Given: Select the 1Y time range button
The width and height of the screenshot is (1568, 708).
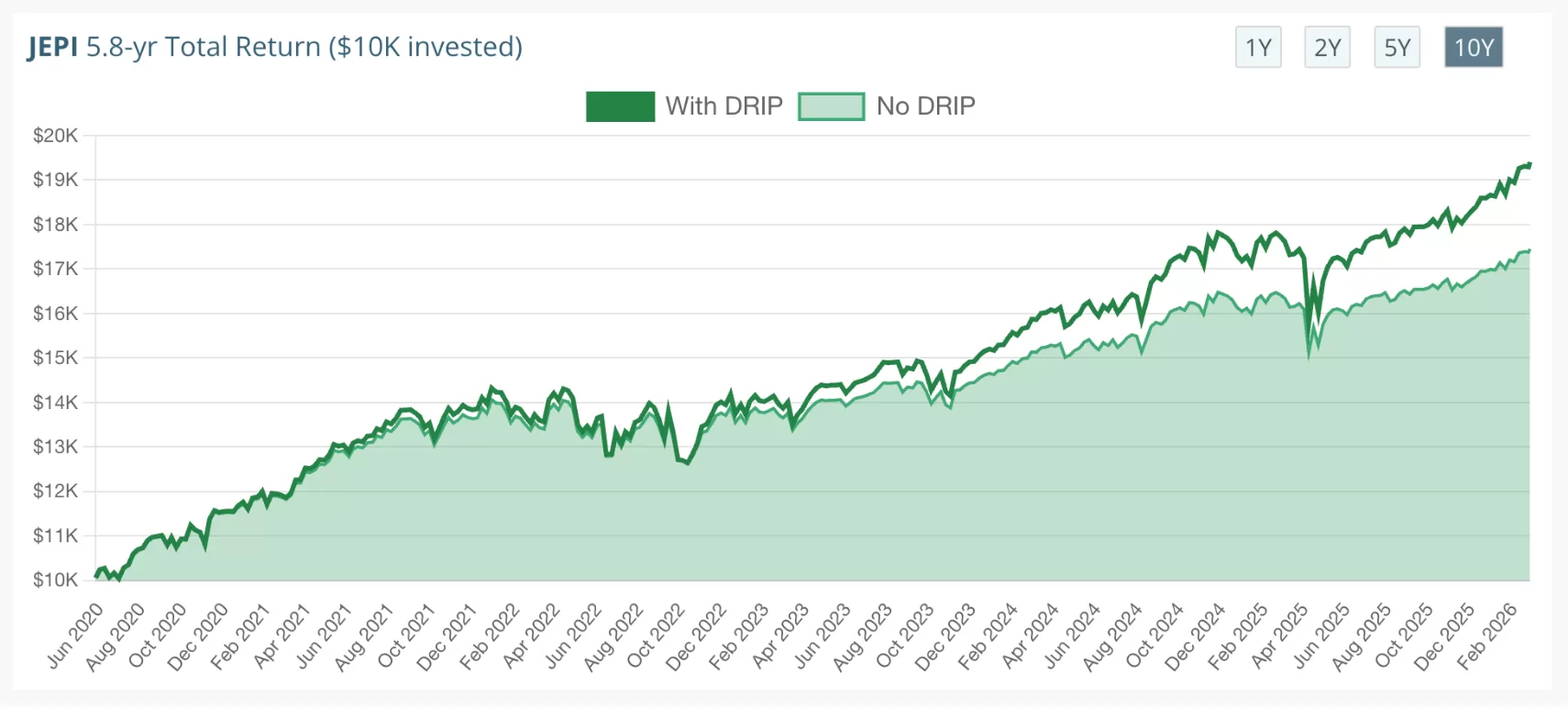Looking at the screenshot, I should click(x=1257, y=48).
